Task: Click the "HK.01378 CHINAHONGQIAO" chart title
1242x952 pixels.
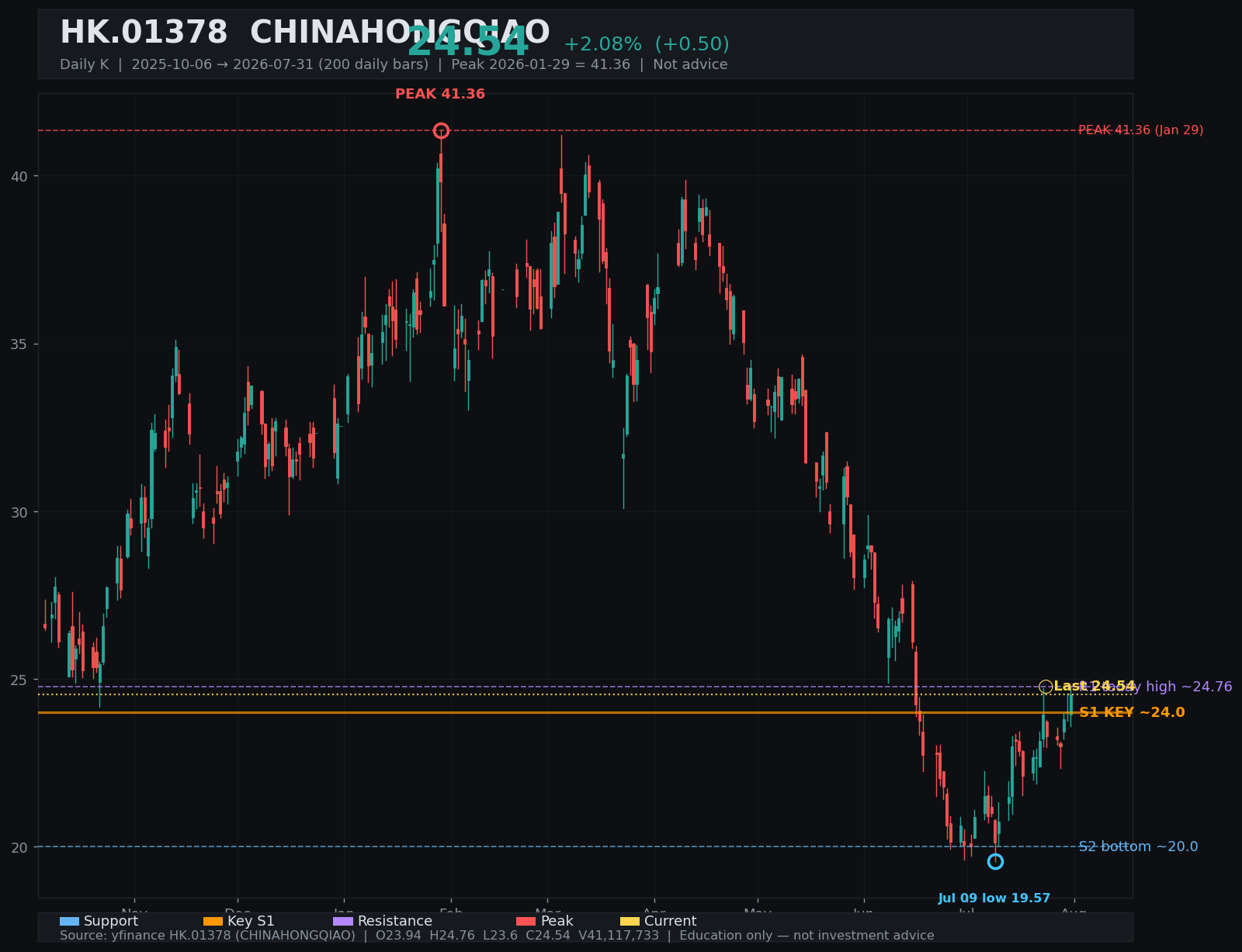Action: tap(305, 33)
